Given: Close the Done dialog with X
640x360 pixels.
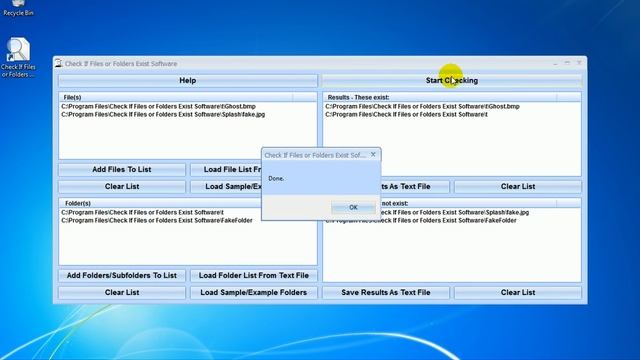Looking at the screenshot, I should 373,155.
